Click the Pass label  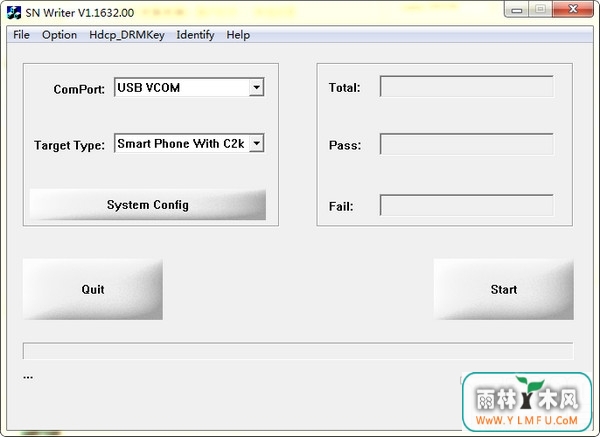coord(345,145)
